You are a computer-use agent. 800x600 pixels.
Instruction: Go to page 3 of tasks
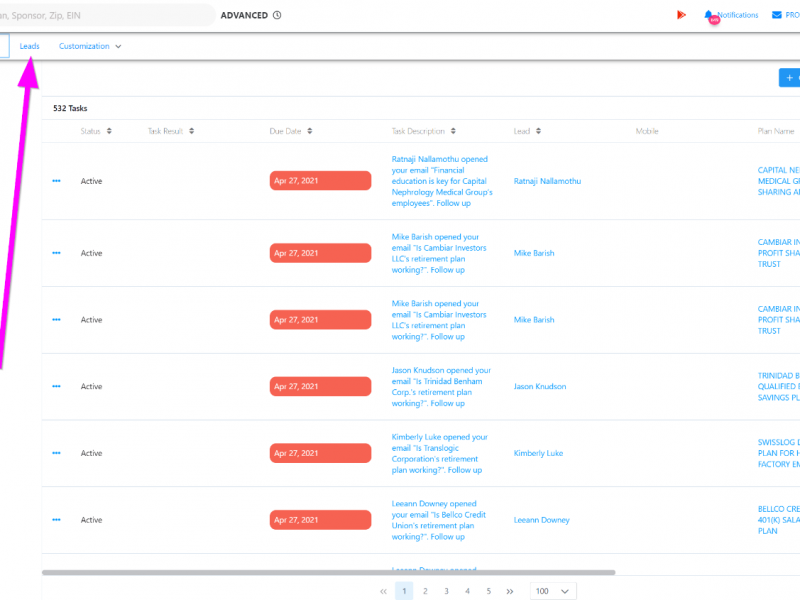(446, 591)
